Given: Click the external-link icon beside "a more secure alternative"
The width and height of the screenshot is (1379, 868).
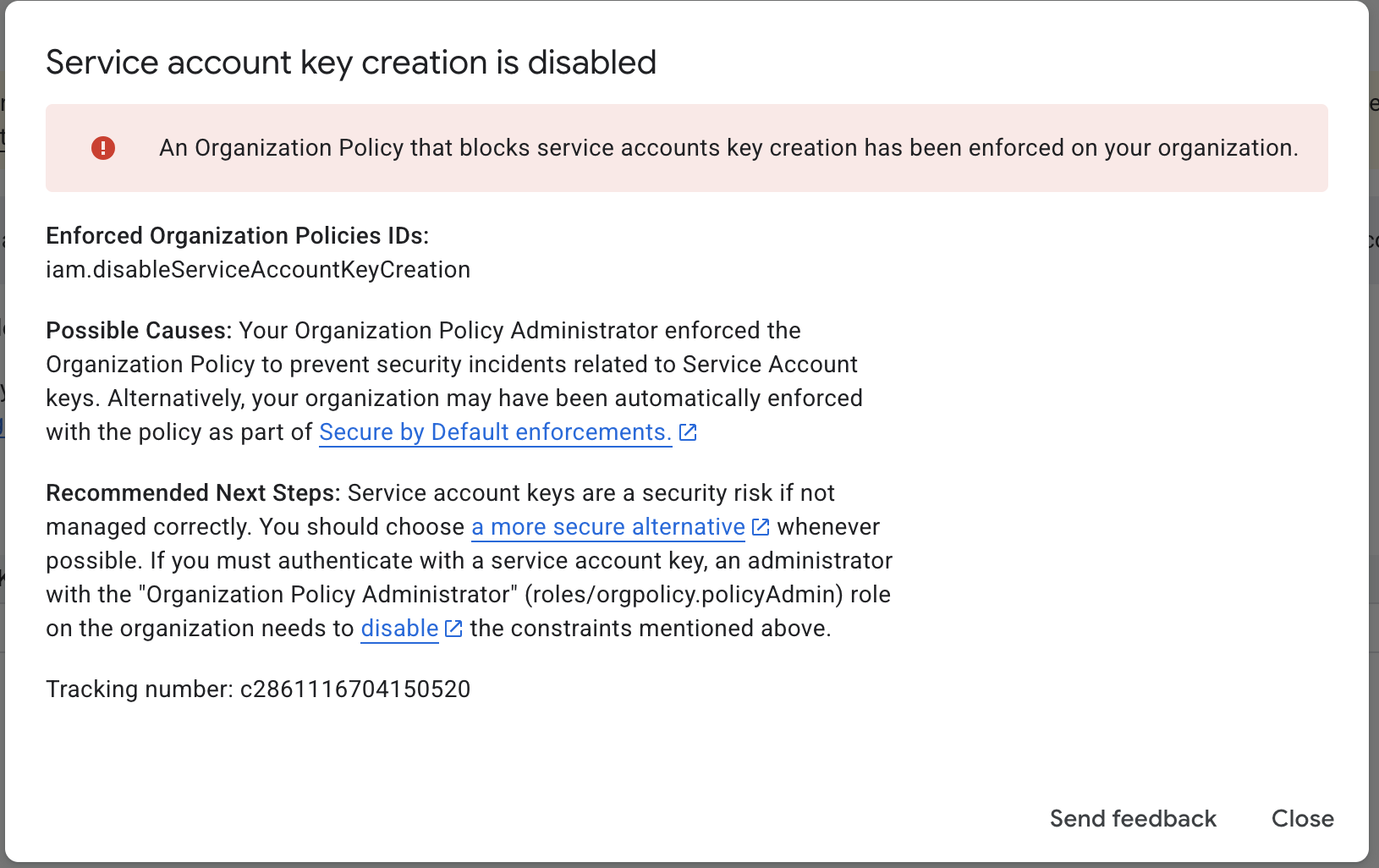Looking at the screenshot, I should (x=761, y=526).
